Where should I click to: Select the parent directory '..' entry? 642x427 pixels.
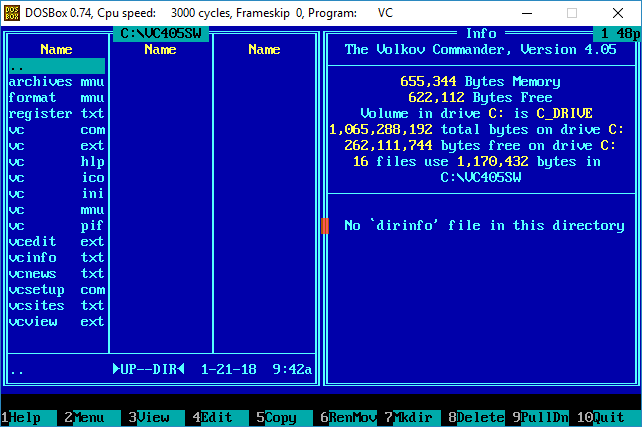[x=56, y=66]
